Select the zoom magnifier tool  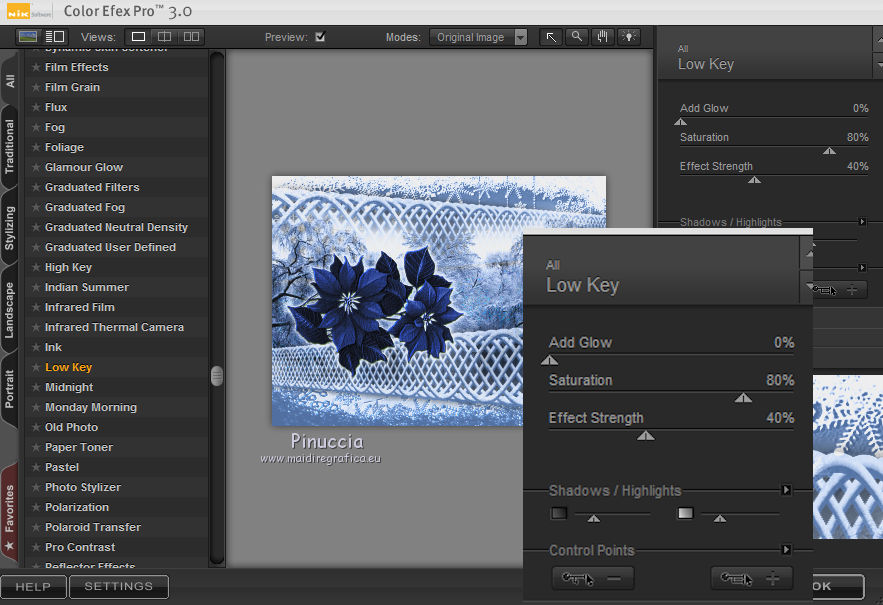pos(577,37)
